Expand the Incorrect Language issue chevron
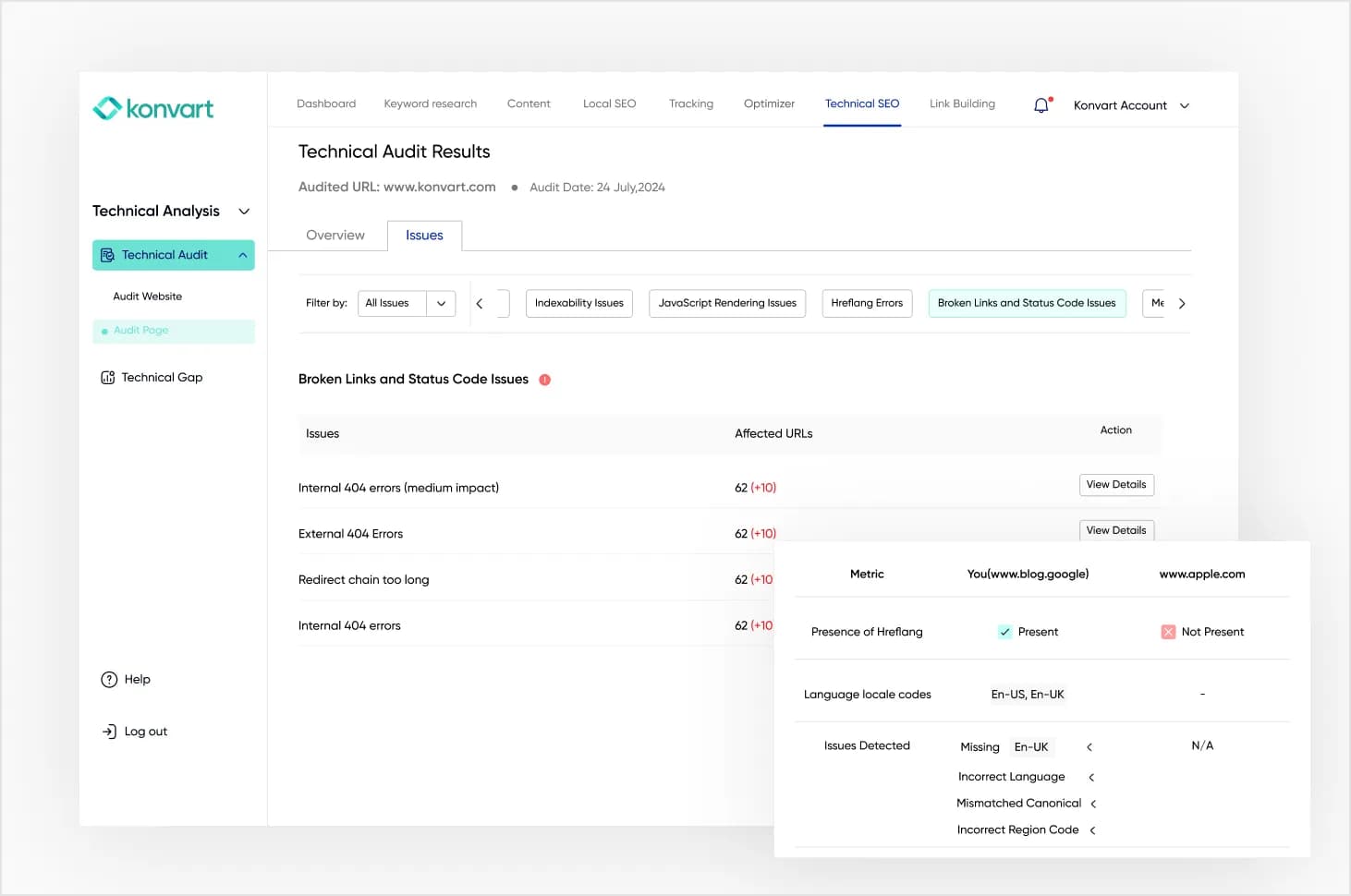Screen dimensions: 1351x896 (x=1091, y=778)
